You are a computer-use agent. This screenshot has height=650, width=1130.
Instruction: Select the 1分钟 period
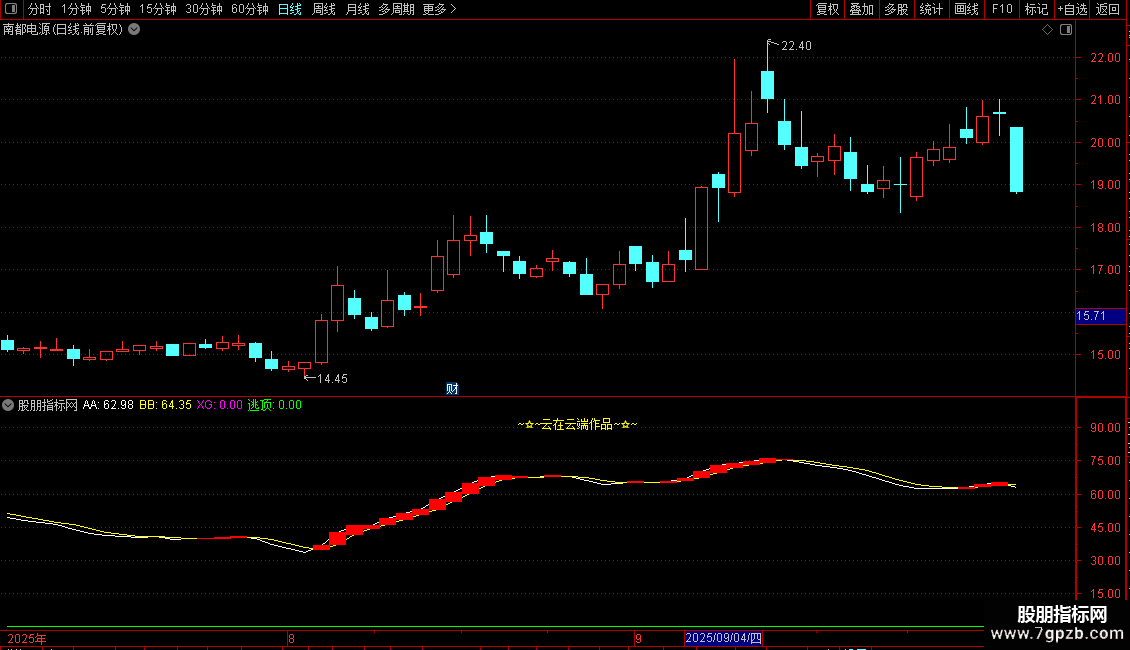(76, 9)
